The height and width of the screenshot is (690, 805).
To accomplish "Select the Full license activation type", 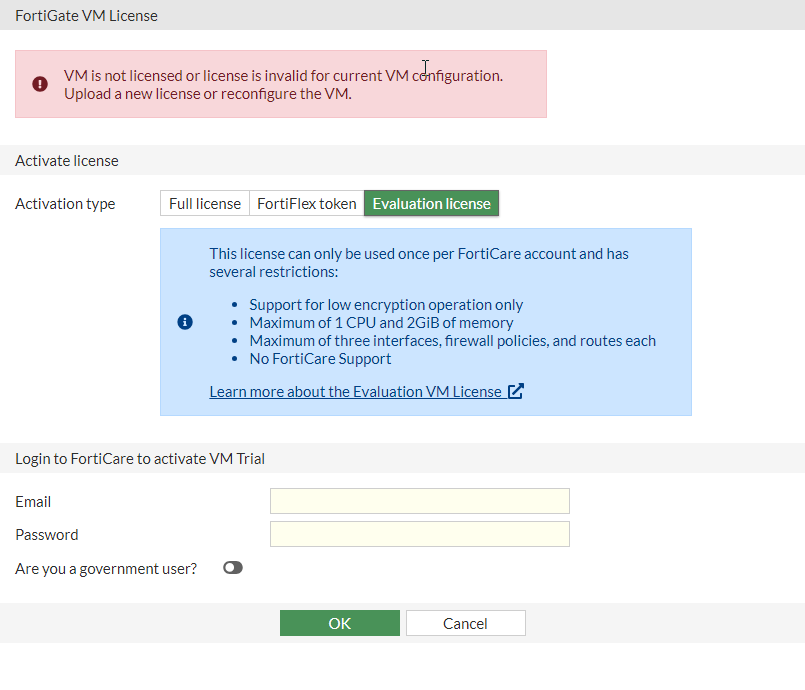I will point(205,203).
